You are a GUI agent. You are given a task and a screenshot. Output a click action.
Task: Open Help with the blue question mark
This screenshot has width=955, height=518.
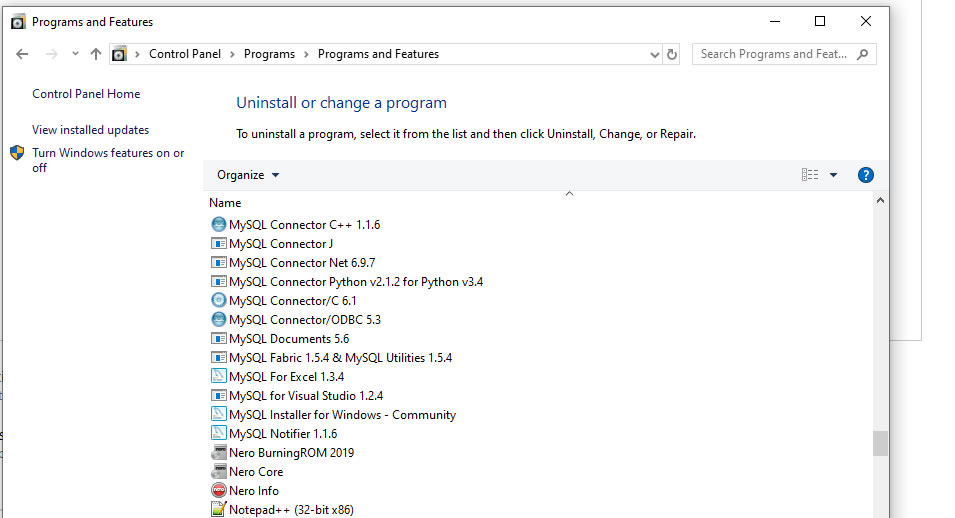click(865, 175)
